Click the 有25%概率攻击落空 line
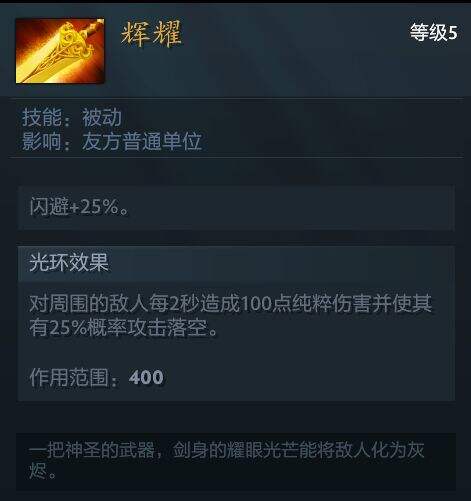 pos(124,327)
